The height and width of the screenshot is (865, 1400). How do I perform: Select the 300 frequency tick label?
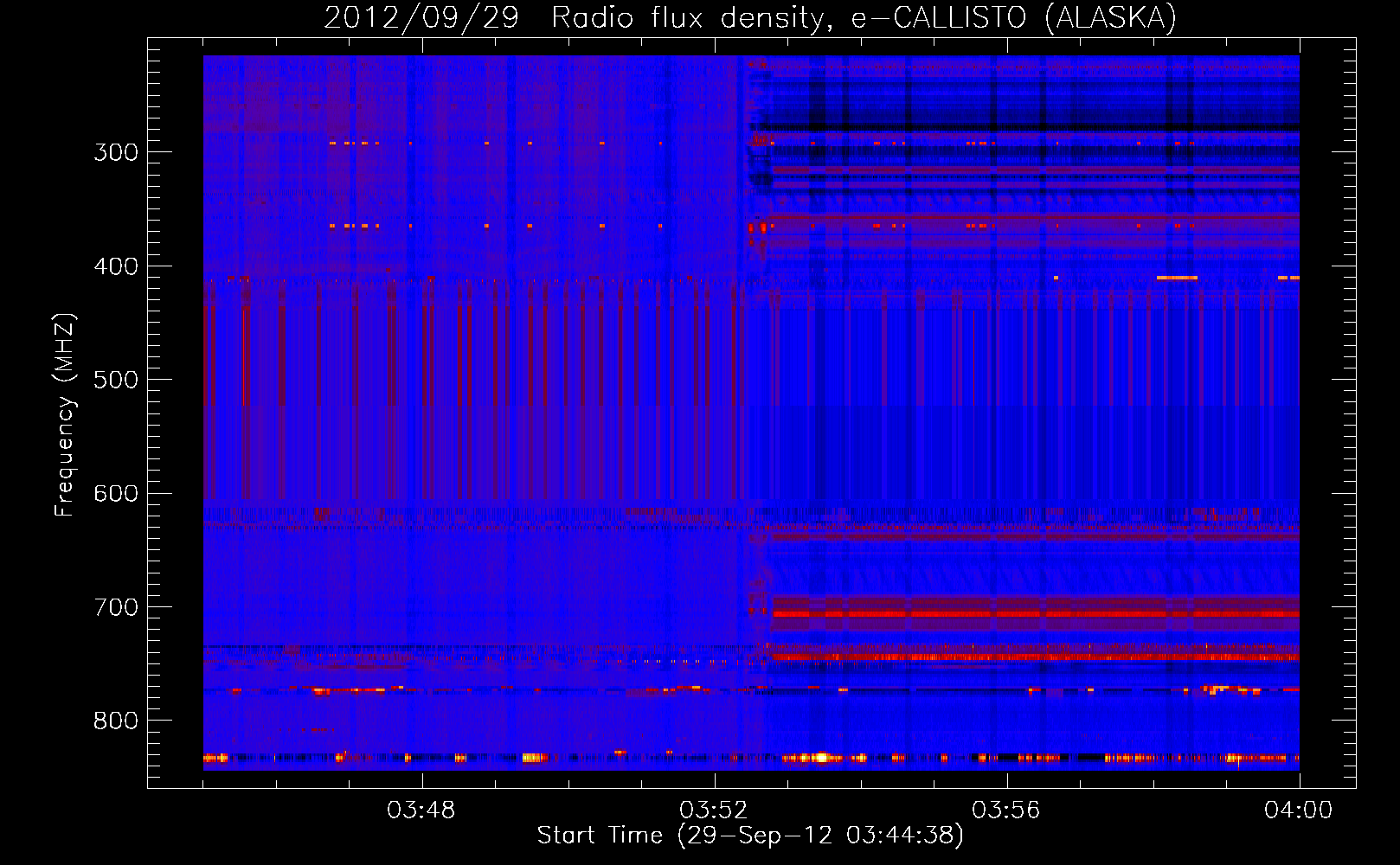pos(116,152)
